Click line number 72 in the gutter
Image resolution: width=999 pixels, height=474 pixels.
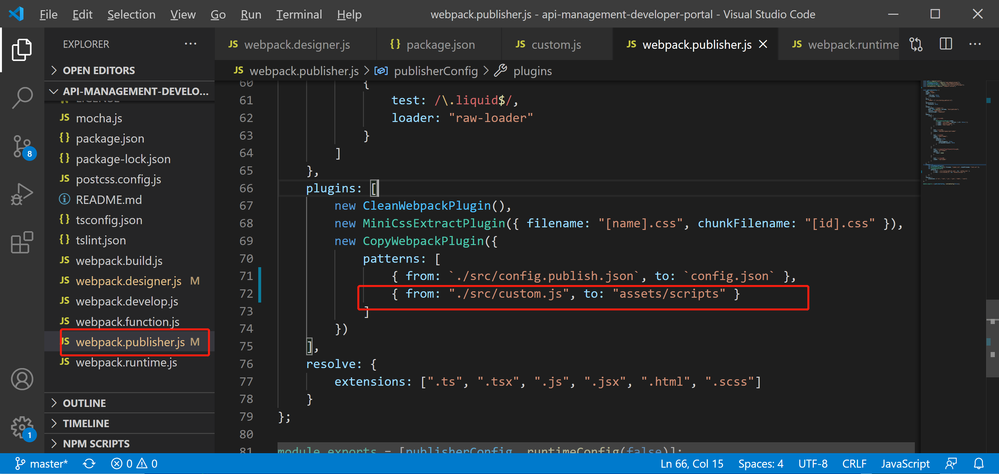[245, 294]
